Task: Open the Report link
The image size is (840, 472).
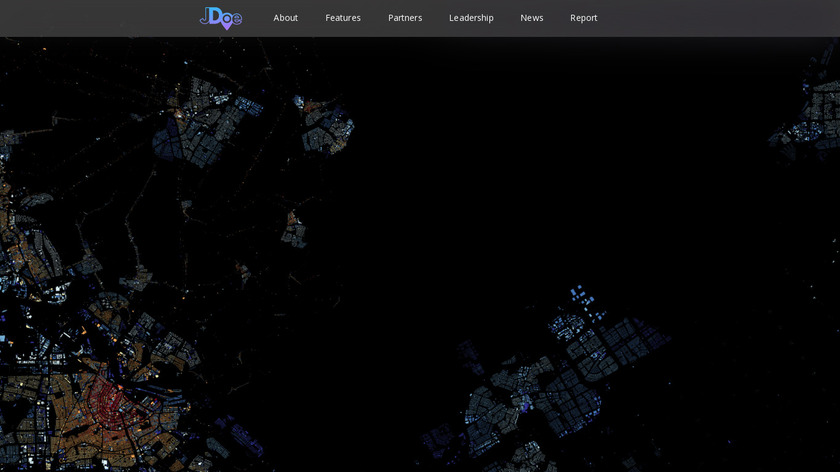Action: [583, 18]
